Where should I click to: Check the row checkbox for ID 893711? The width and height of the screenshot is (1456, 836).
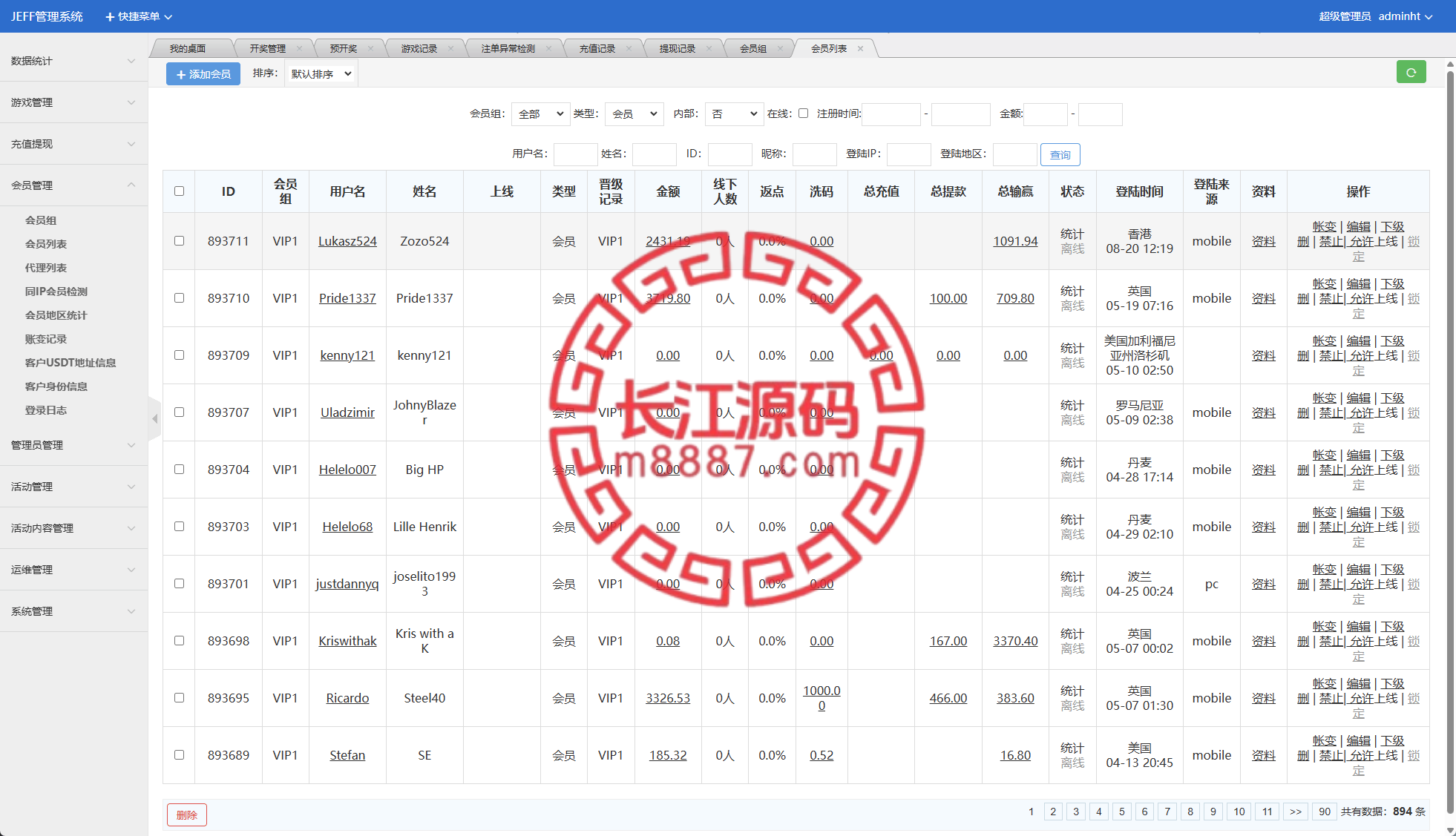179,240
